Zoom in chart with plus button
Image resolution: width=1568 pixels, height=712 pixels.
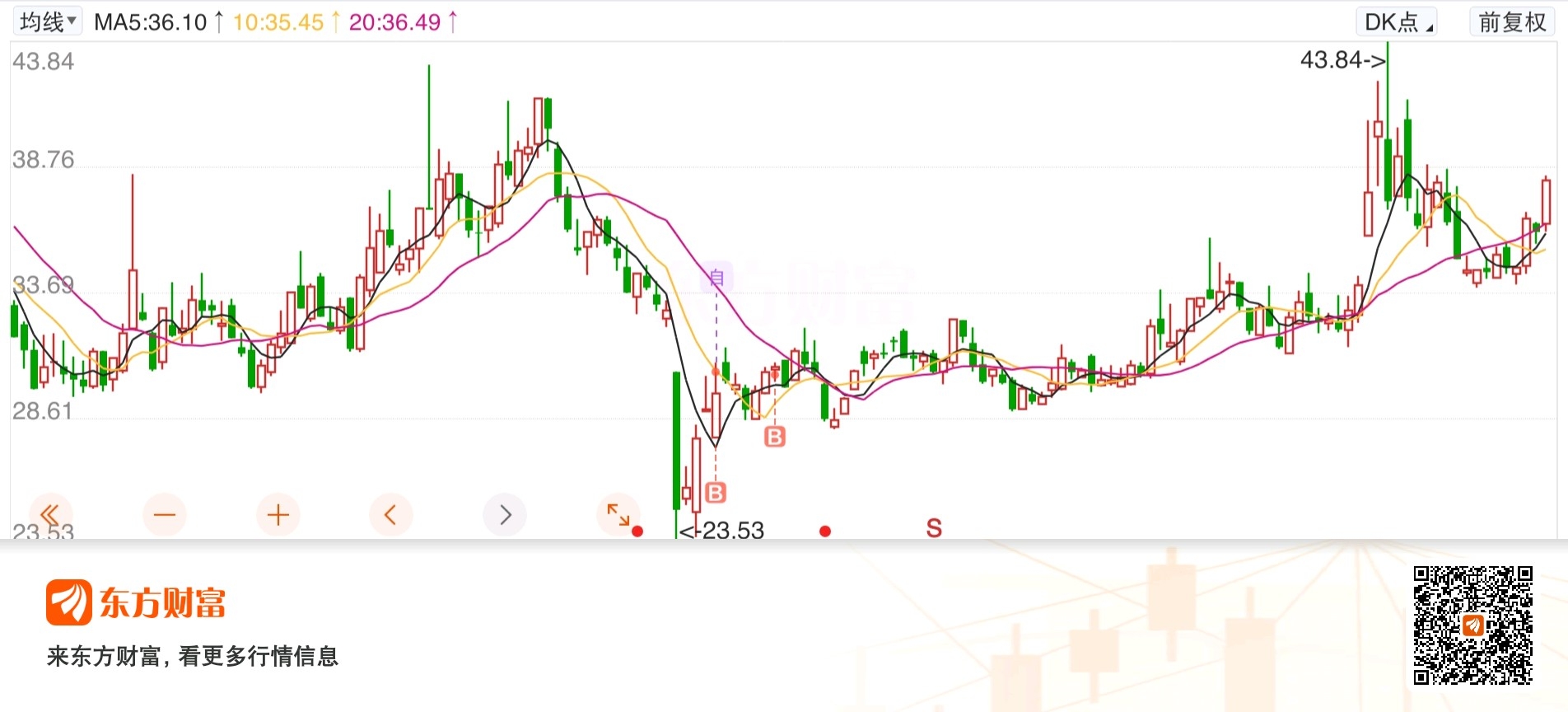(278, 515)
